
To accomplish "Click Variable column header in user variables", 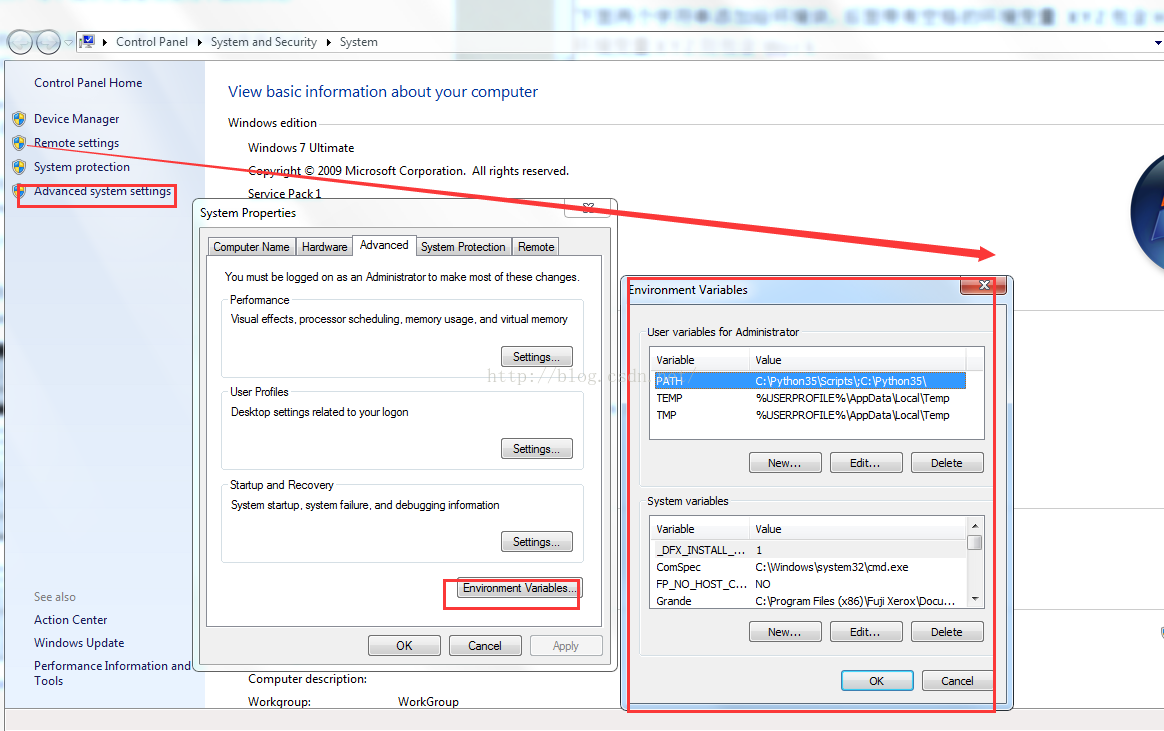I will pos(700,360).
